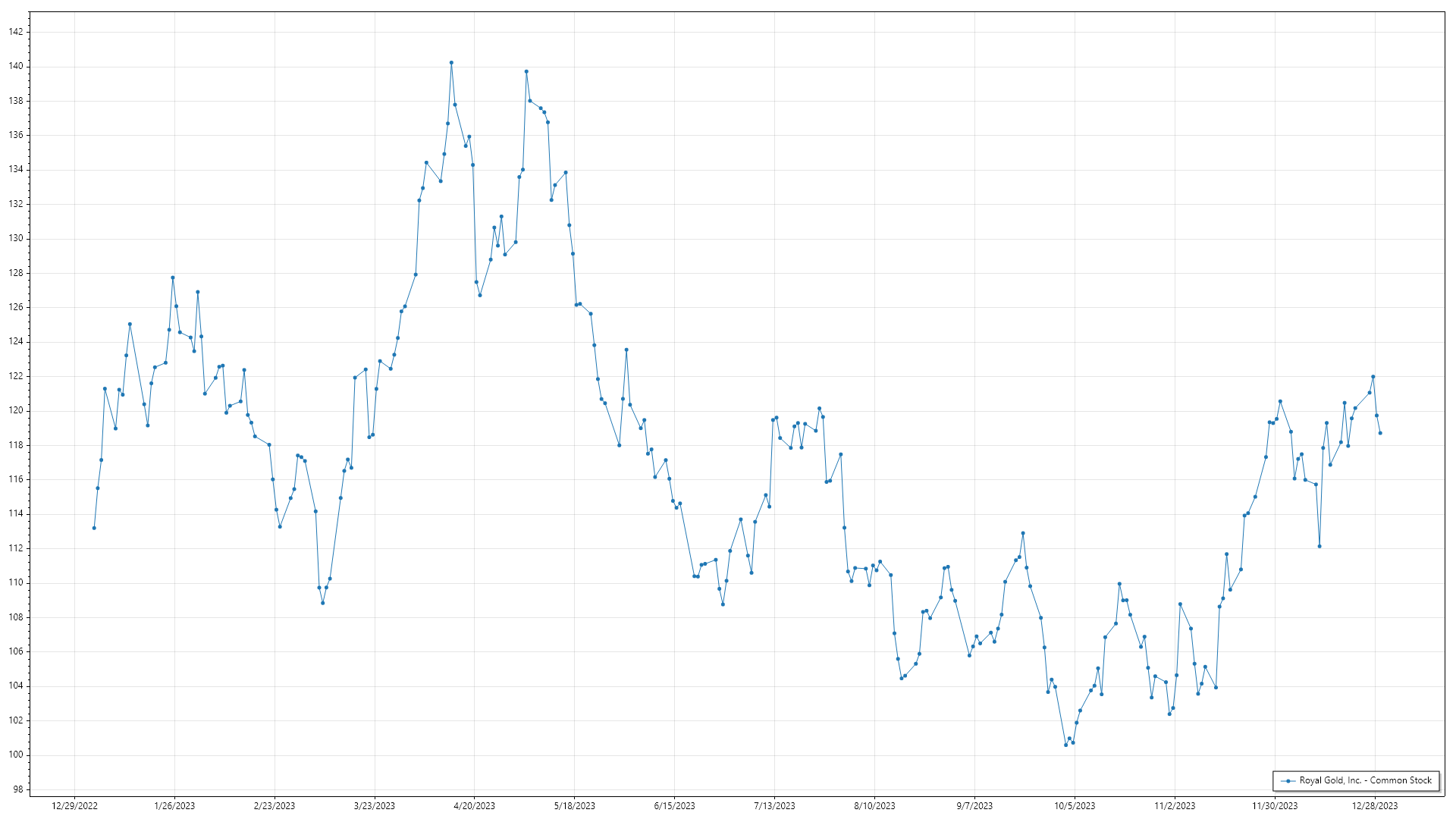Click the 10/5/2023 x-axis date label
The image size is (1456, 819).
click(x=1075, y=806)
